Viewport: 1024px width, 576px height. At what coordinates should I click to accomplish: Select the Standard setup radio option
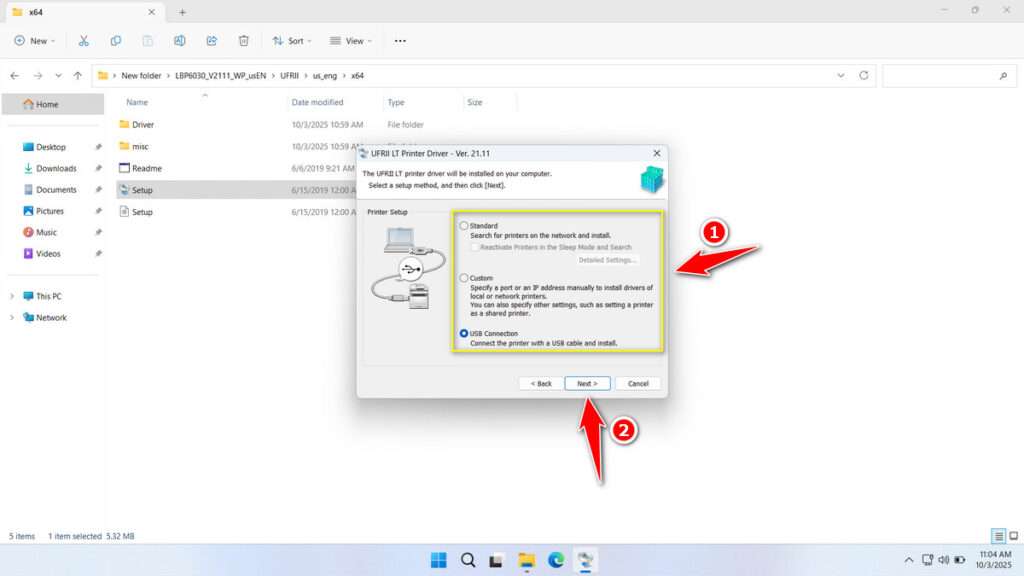[x=463, y=226]
